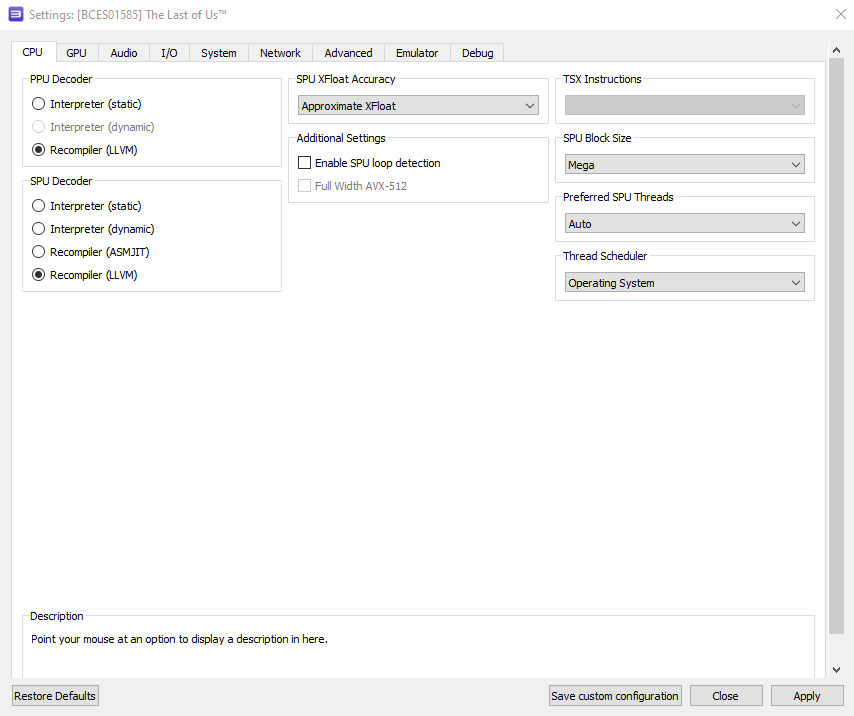
Task: Switch to the GPU tab
Action: coord(76,53)
